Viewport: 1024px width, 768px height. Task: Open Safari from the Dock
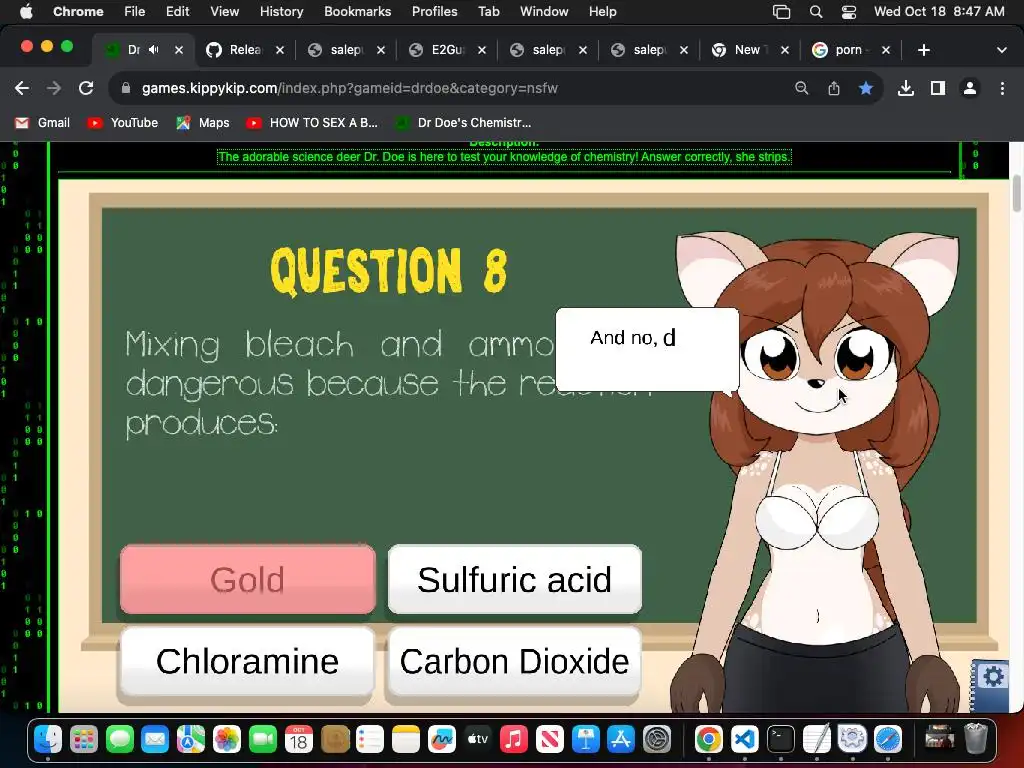888,740
